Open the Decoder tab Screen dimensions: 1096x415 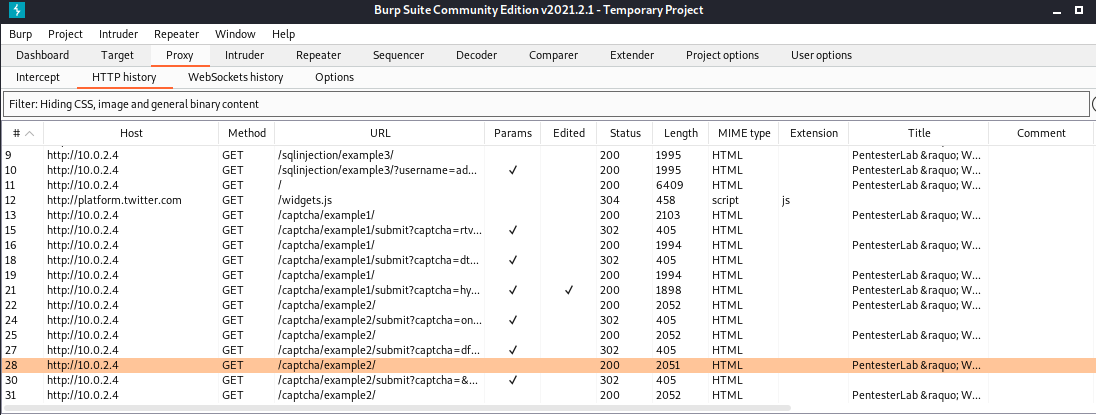(x=476, y=55)
